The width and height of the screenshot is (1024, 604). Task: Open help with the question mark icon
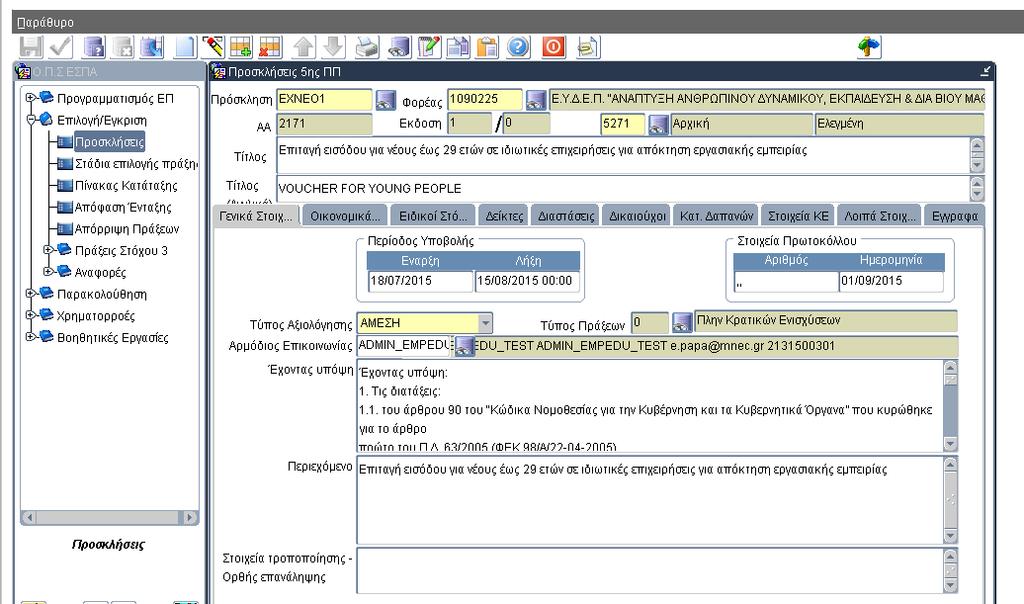519,47
